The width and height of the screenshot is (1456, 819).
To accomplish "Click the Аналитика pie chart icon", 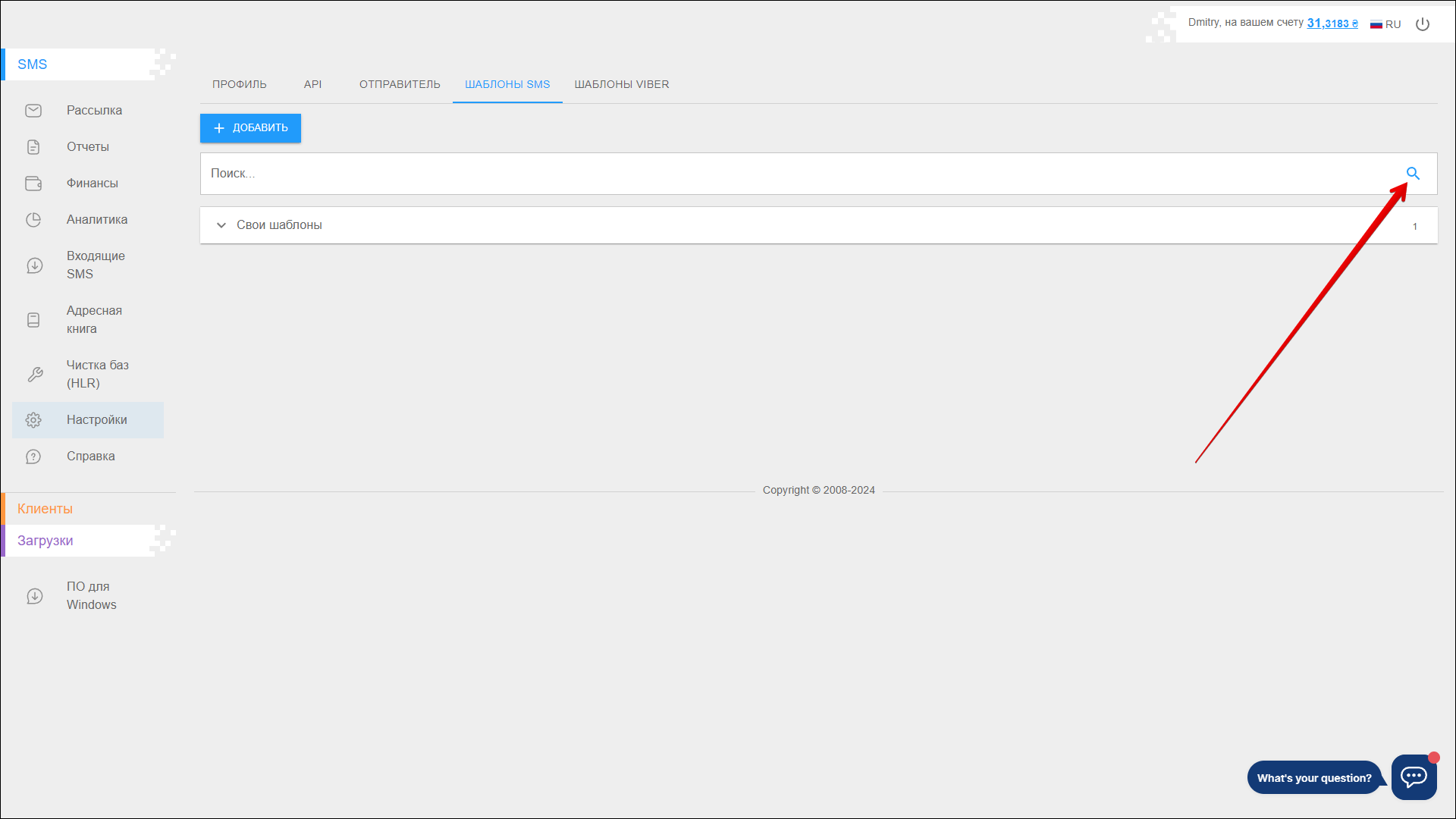I will click(33, 220).
